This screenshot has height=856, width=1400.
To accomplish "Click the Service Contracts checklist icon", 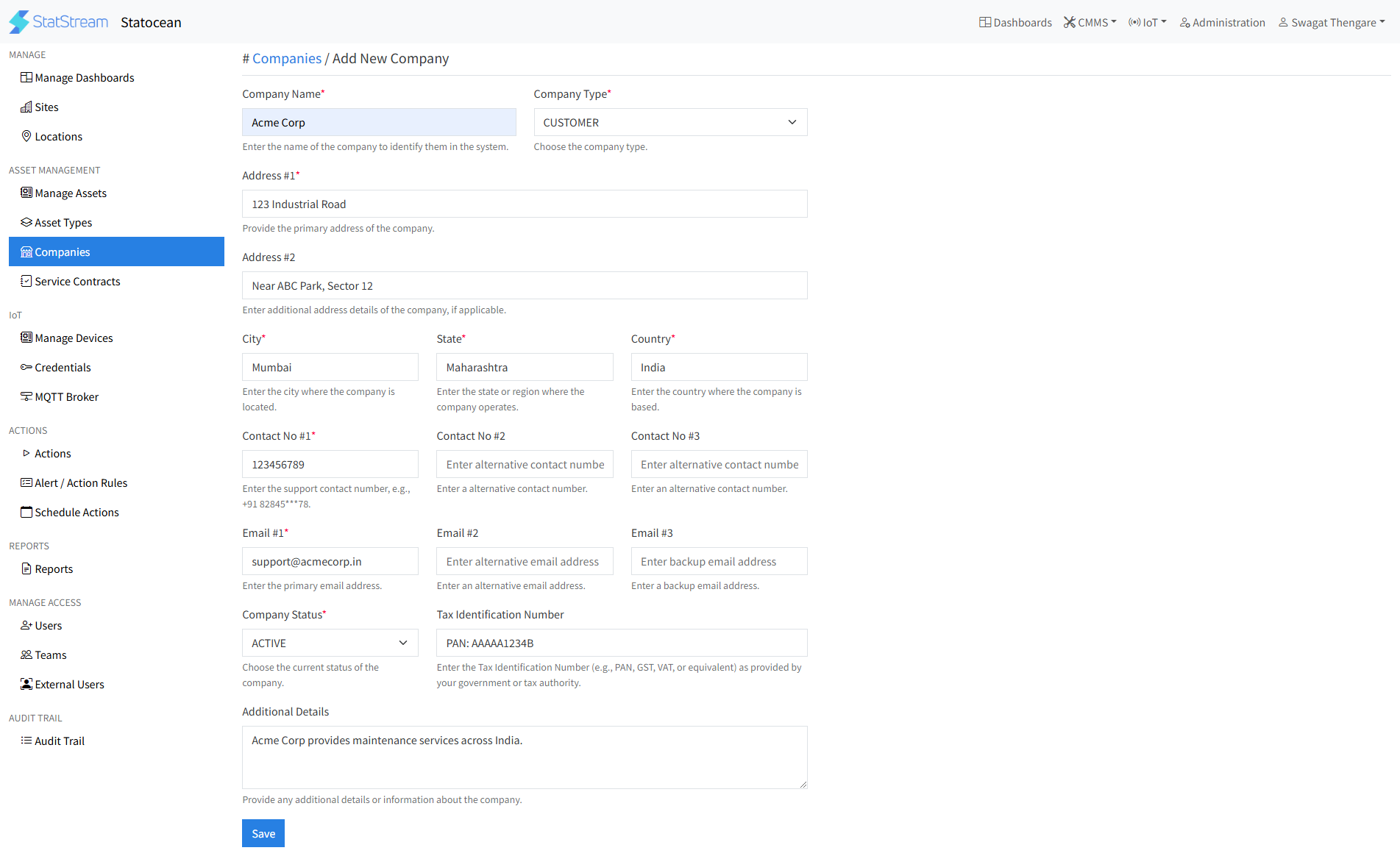I will pyautogui.click(x=26, y=281).
